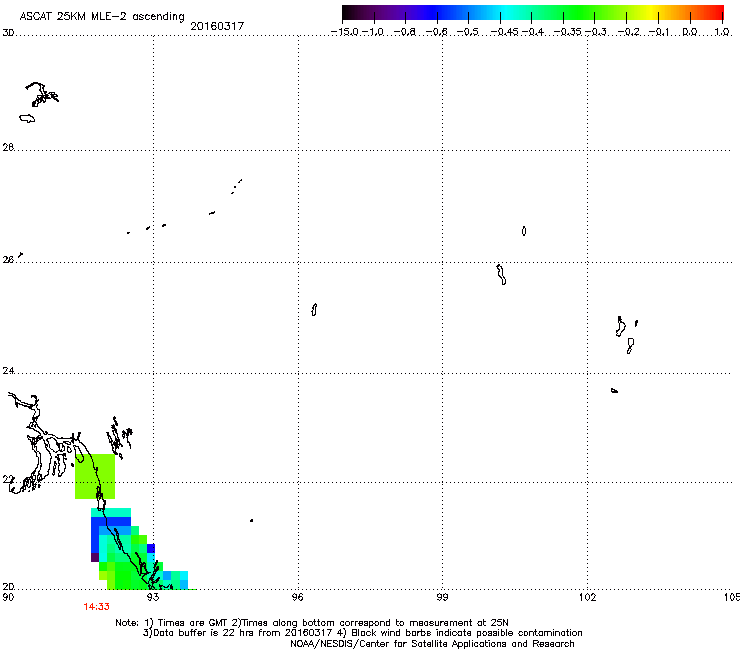Click the longitude label 93
Screen dimensions: 740x650
click(153, 597)
